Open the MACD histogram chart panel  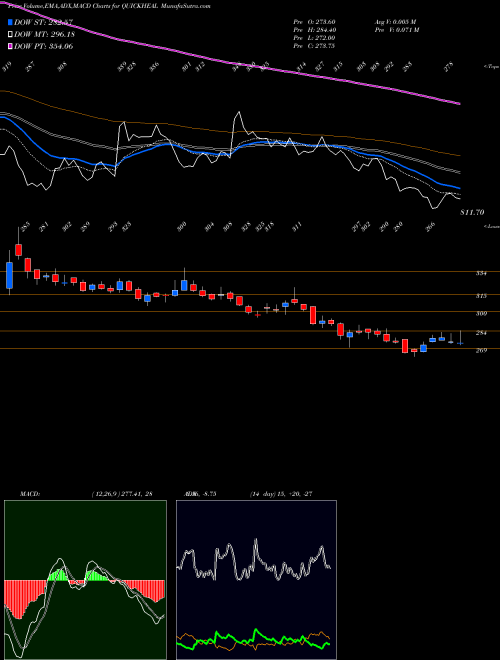tap(85, 580)
